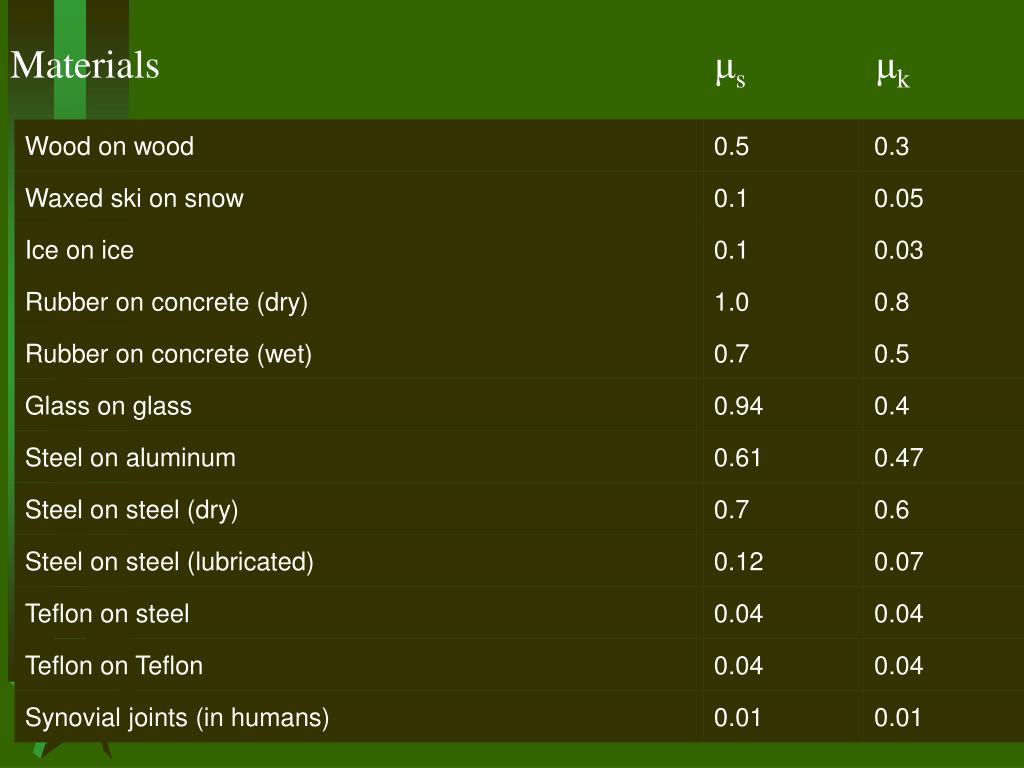Select the 0.1 μs value for Waxed ski on snow
Image resolution: width=1024 pixels, height=768 pixels.
click(730, 198)
